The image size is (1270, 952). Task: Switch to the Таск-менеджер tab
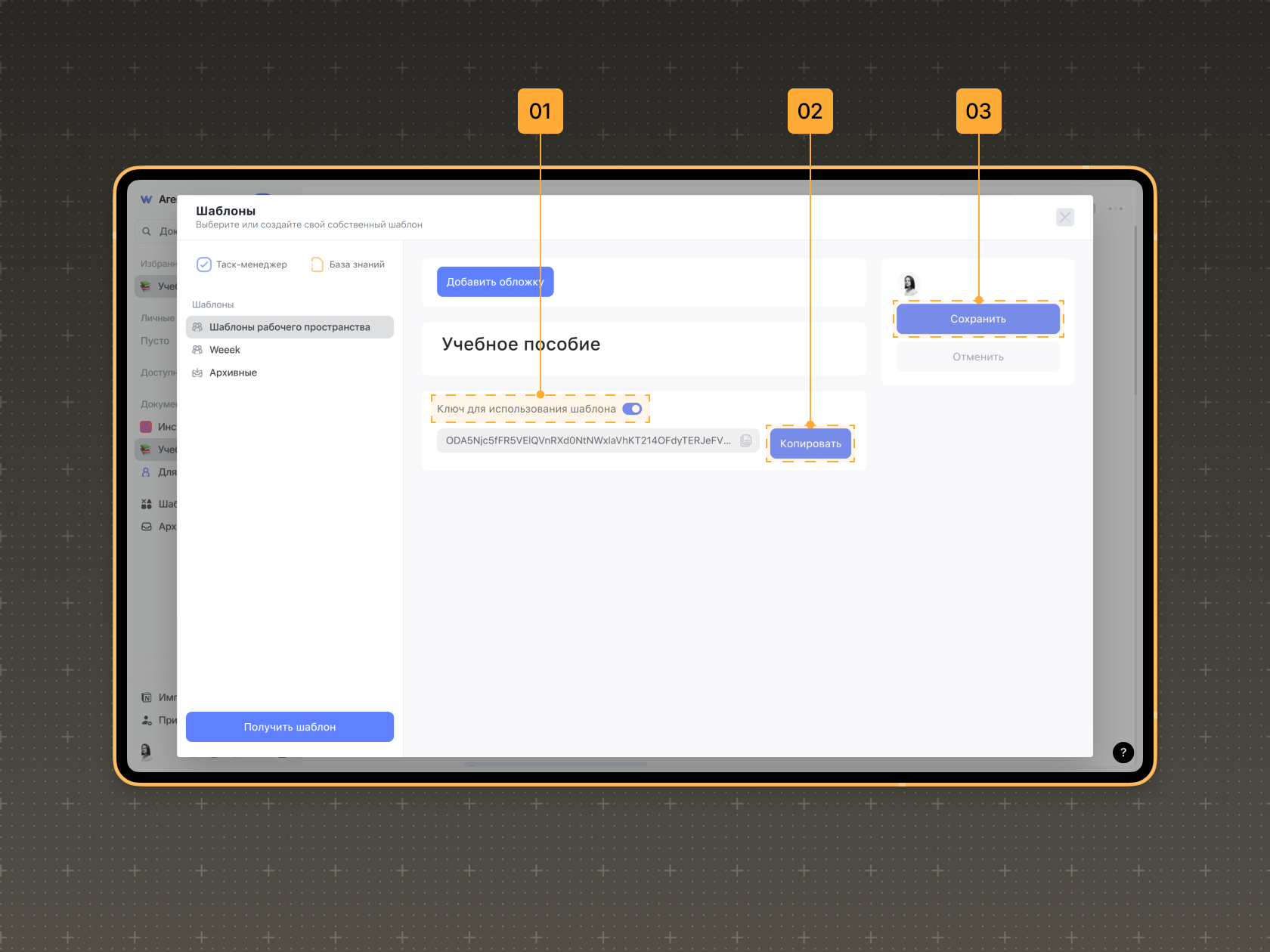pos(242,264)
